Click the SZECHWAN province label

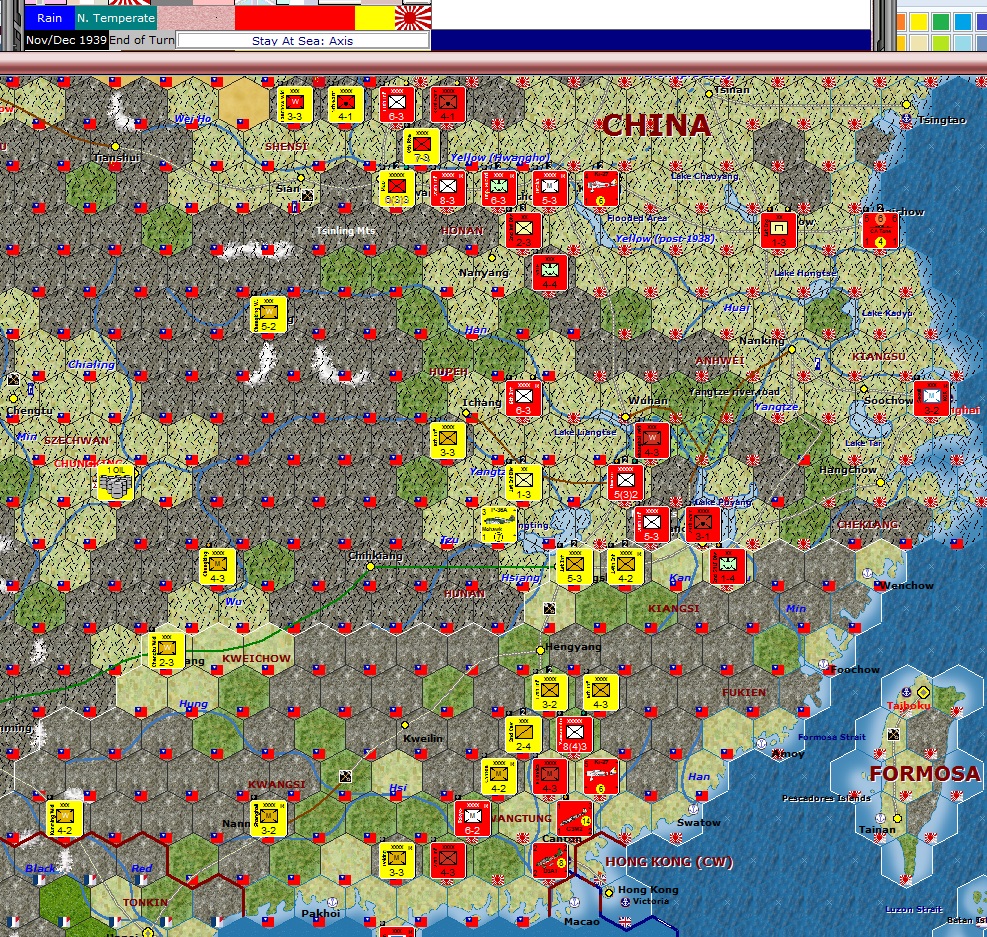pyautogui.click(x=77, y=440)
